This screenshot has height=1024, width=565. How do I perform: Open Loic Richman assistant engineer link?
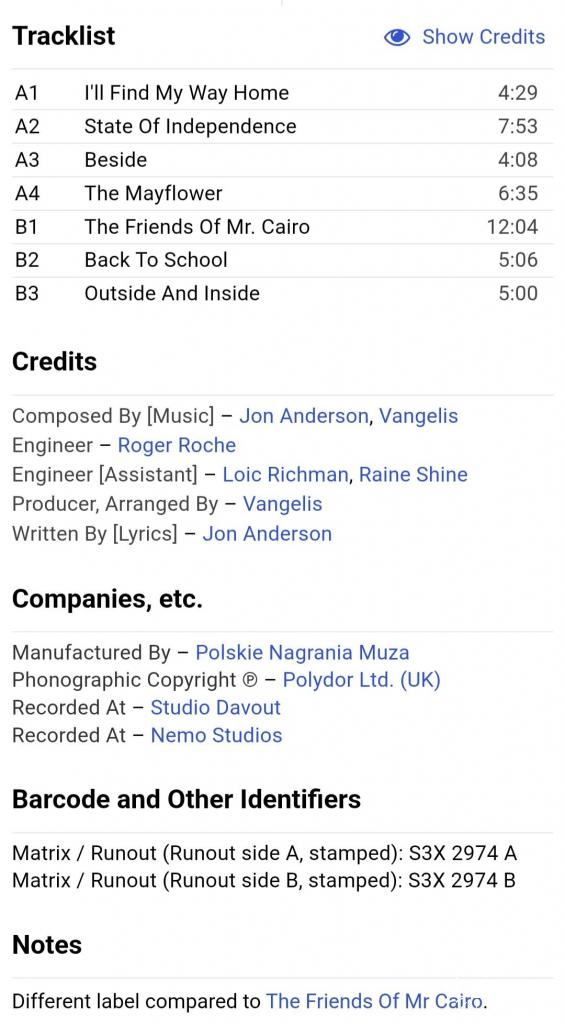(x=285, y=475)
